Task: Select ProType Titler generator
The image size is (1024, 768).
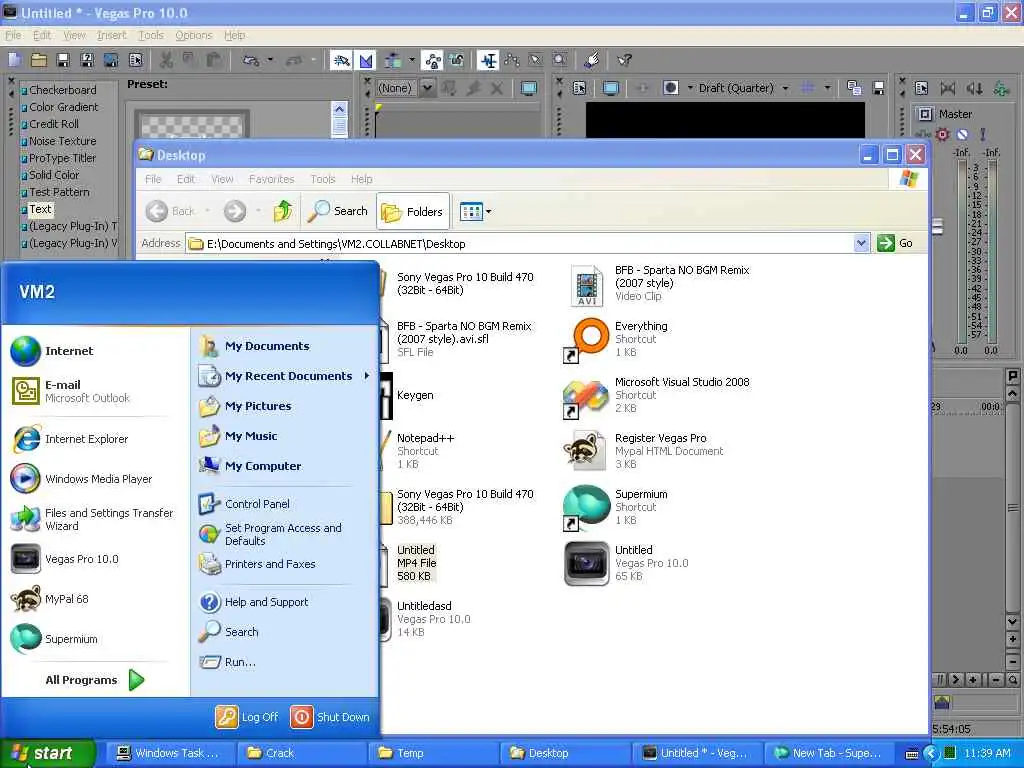Action: click(62, 158)
